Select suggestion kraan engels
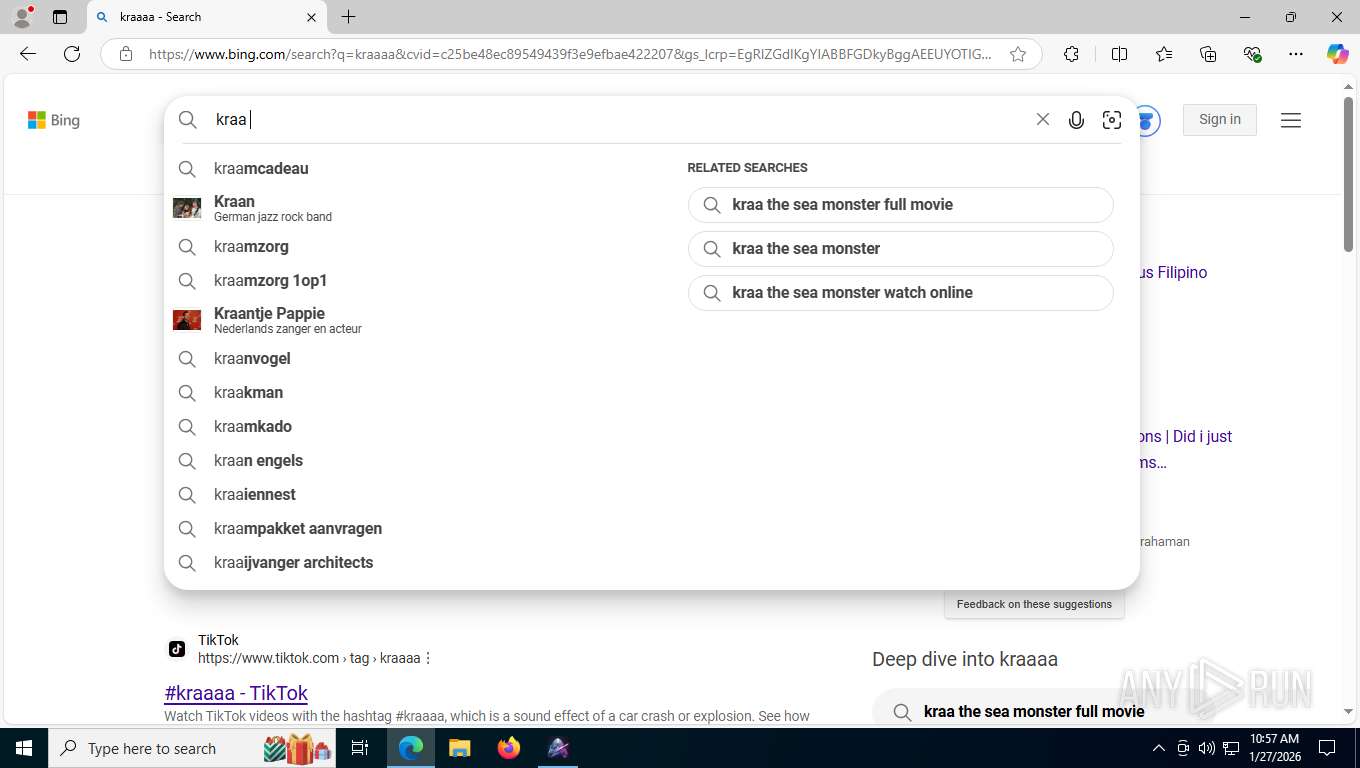The image size is (1360, 768). pyautogui.click(x=415, y=460)
